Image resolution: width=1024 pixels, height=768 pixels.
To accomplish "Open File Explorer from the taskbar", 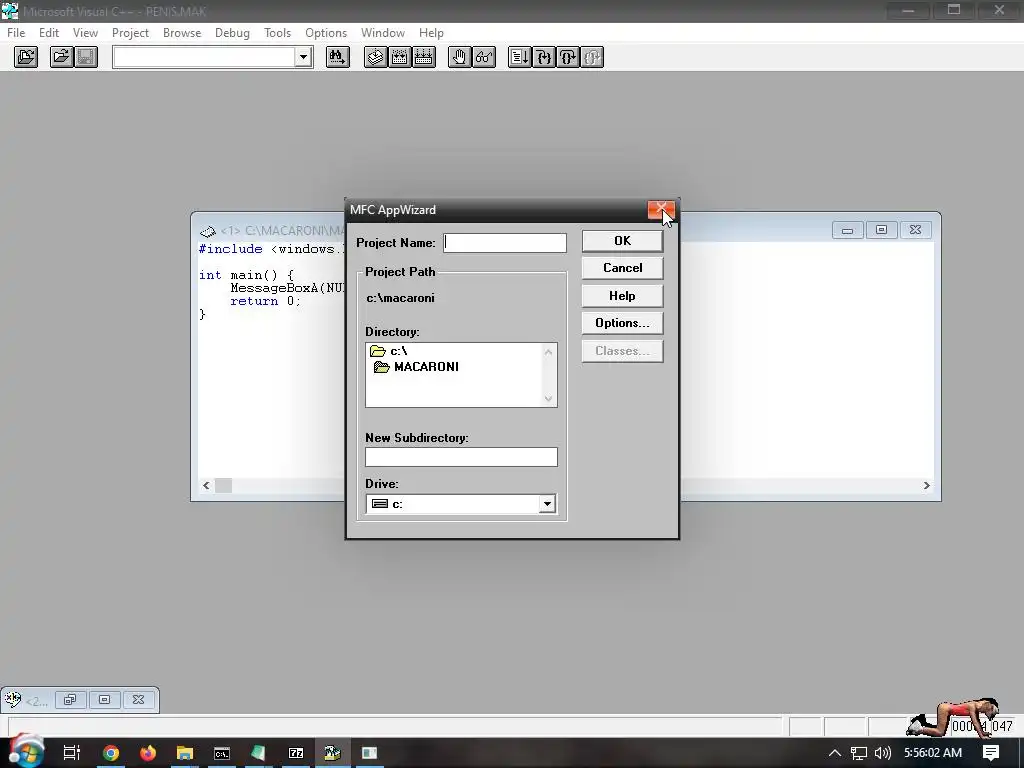I will pyautogui.click(x=185, y=753).
